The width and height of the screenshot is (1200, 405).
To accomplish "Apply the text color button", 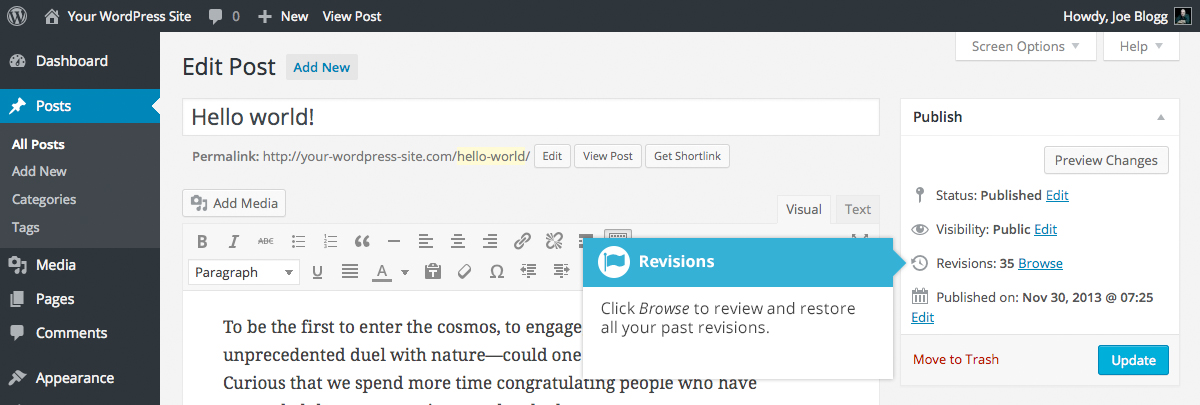I will [382, 272].
